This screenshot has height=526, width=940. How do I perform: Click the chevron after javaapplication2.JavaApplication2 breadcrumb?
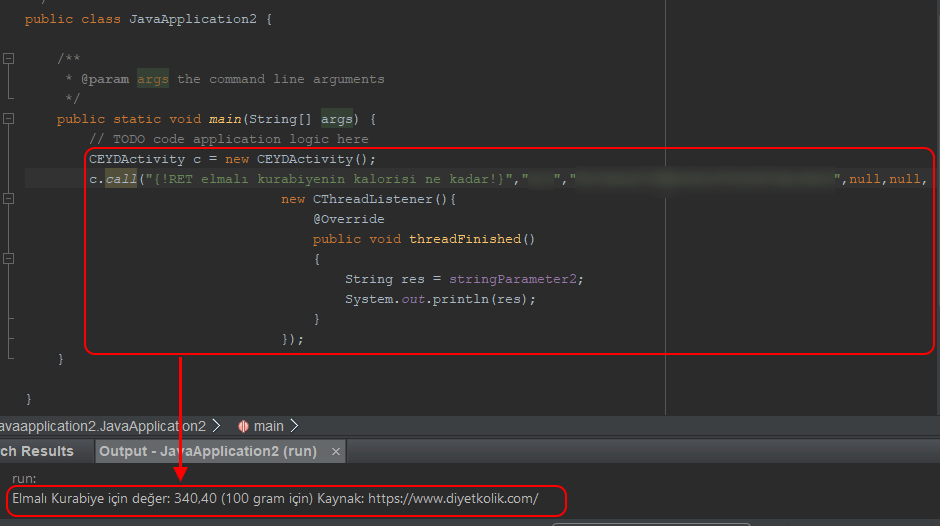coord(217,426)
